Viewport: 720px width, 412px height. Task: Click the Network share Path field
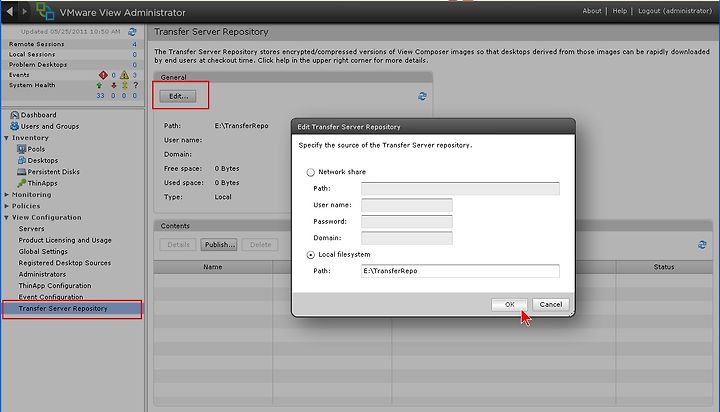(x=460, y=189)
